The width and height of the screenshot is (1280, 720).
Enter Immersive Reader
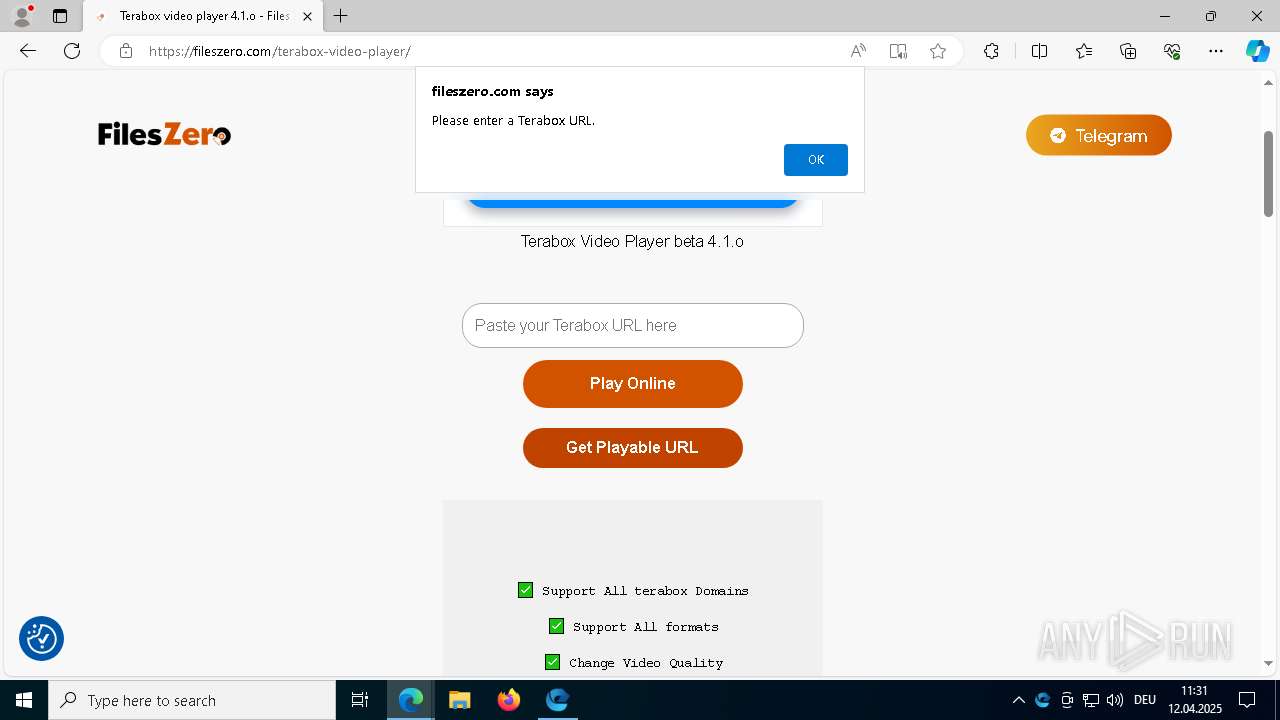(x=898, y=51)
